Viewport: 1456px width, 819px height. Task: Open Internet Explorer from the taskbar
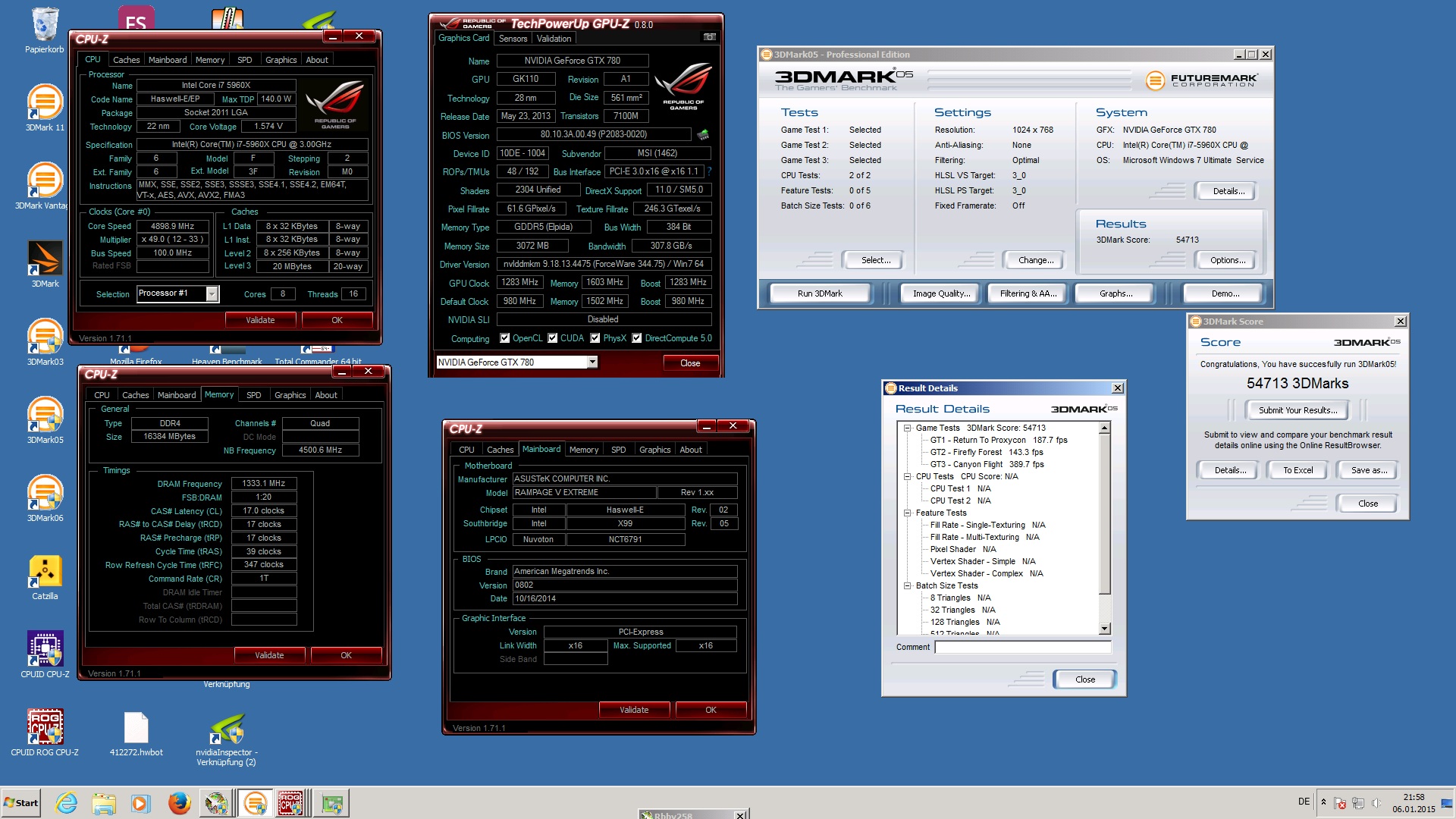[67, 803]
